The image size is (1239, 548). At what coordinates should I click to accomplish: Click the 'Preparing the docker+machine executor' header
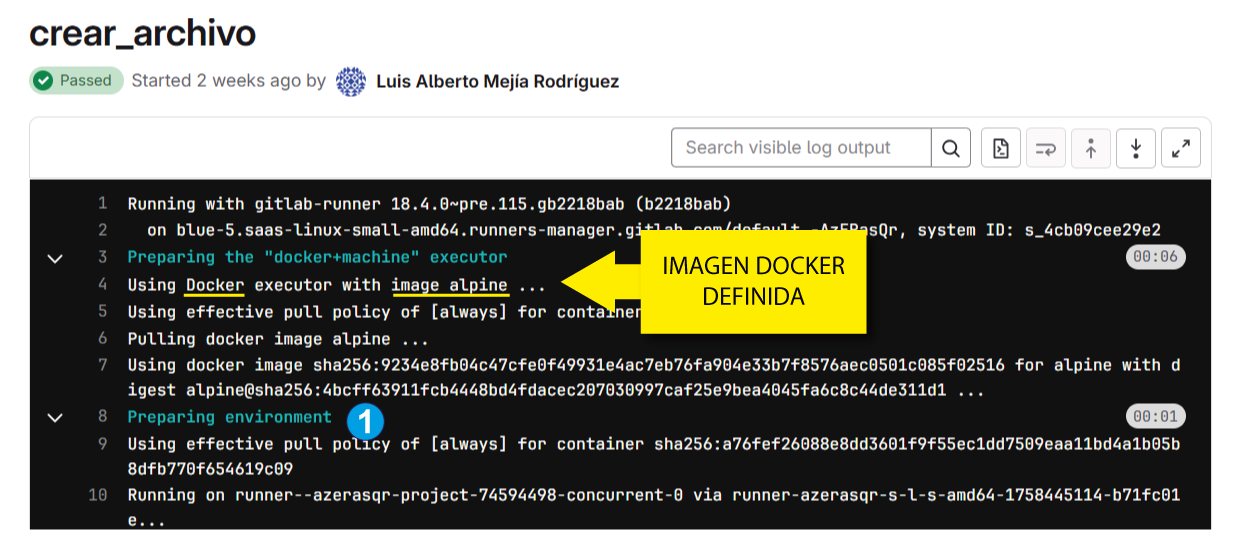[x=317, y=258]
